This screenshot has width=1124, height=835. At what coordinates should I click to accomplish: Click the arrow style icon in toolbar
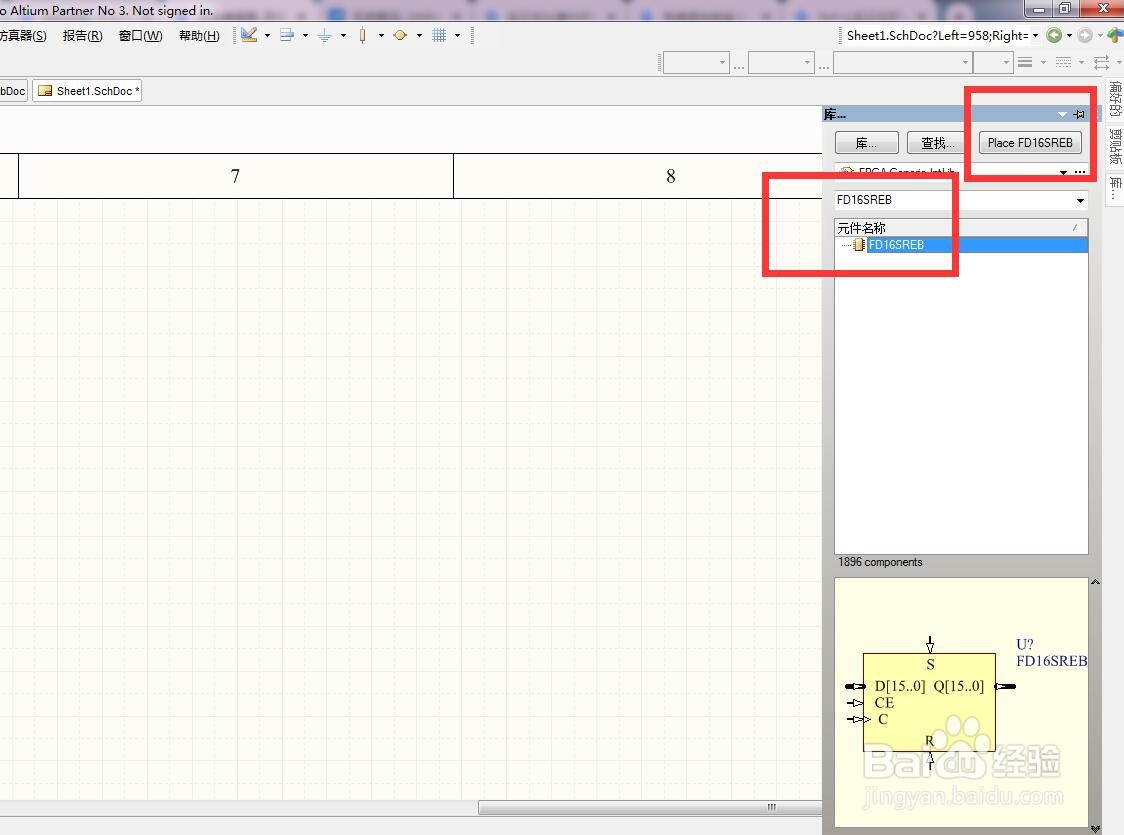tap(1102, 63)
